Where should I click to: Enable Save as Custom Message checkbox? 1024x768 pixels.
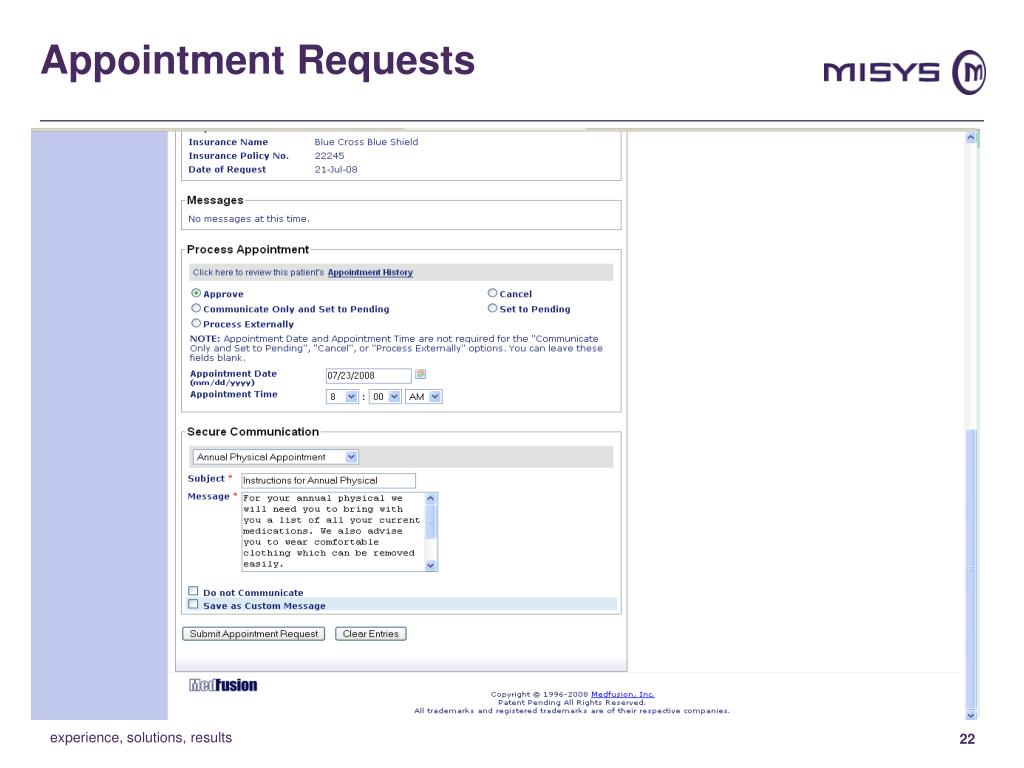click(193, 604)
